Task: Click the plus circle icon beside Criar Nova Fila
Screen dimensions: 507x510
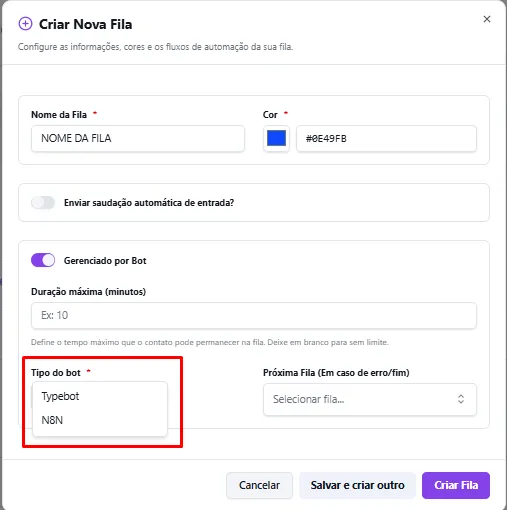Action: [25, 24]
